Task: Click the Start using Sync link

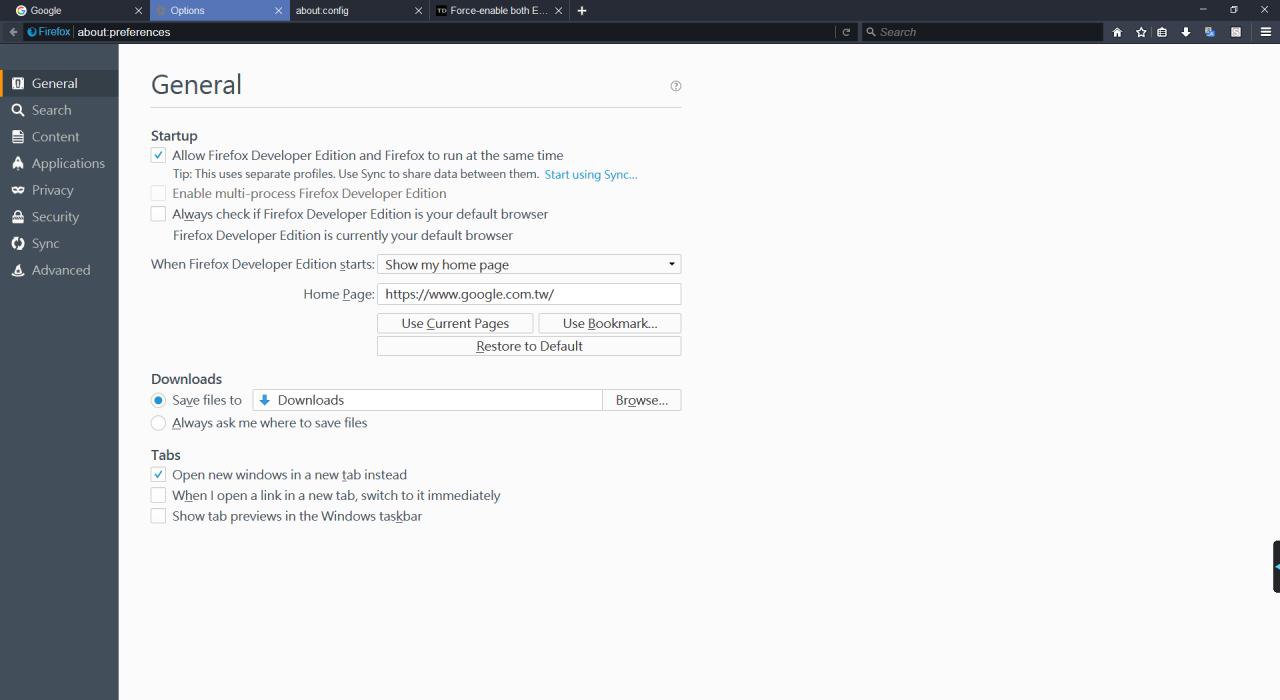Action: click(590, 175)
